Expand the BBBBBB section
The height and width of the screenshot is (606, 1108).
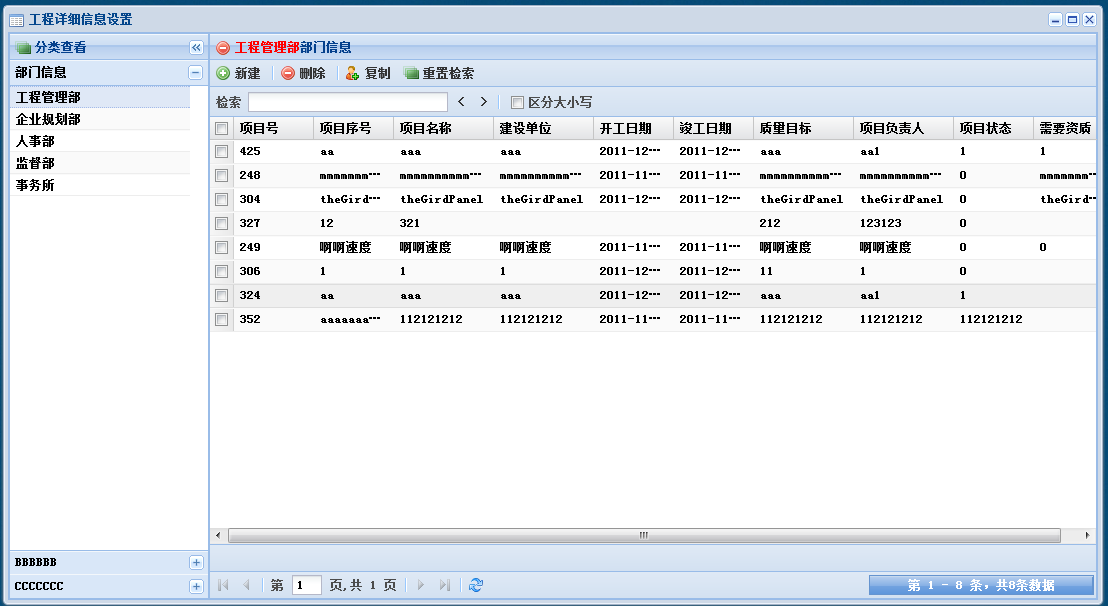(x=196, y=562)
